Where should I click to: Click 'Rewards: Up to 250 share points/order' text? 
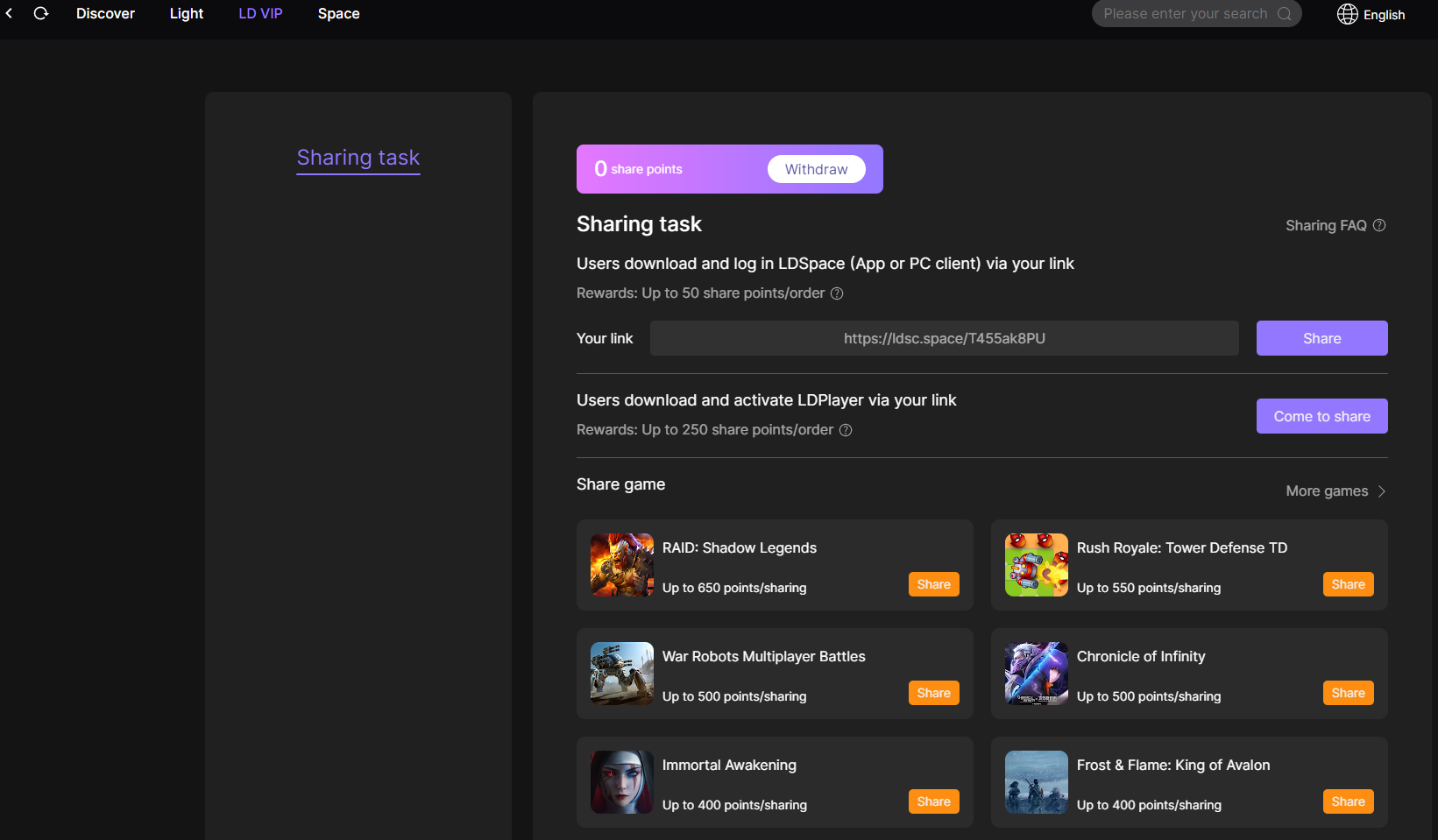pyautogui.click(x=705, y=430)
